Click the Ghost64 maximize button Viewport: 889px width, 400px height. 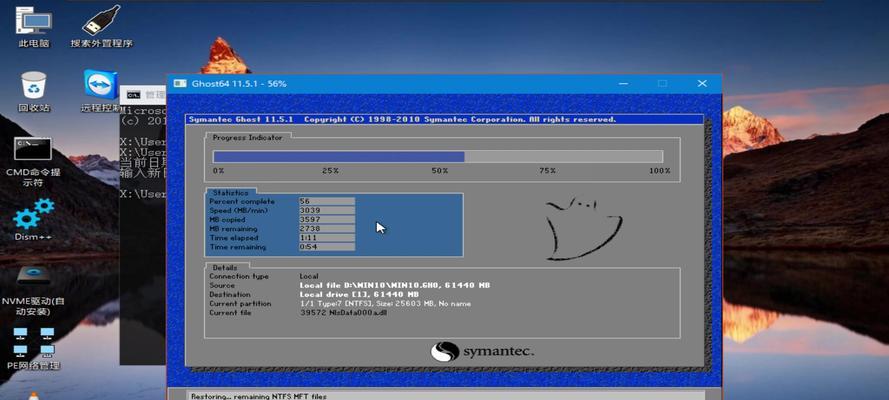tap(662, 83)
